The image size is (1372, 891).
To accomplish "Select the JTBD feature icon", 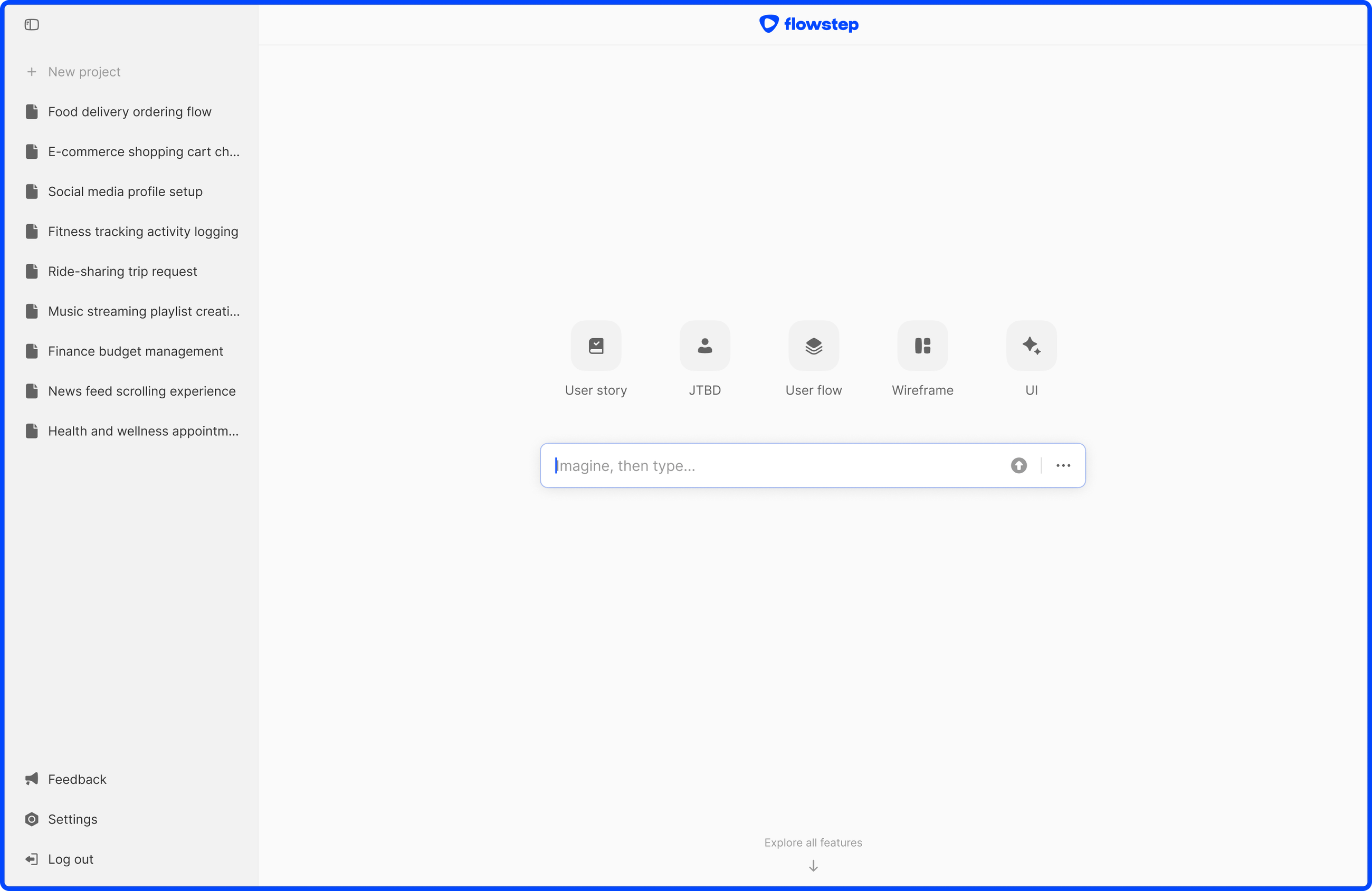I will [704, 346].
